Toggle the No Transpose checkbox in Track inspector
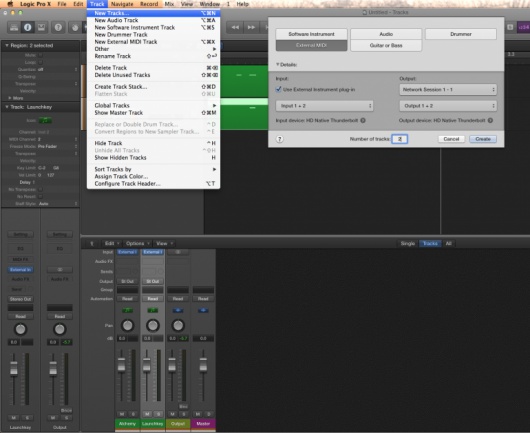The image size is (530, 433). pyautogui.click(x=41, y=189)
